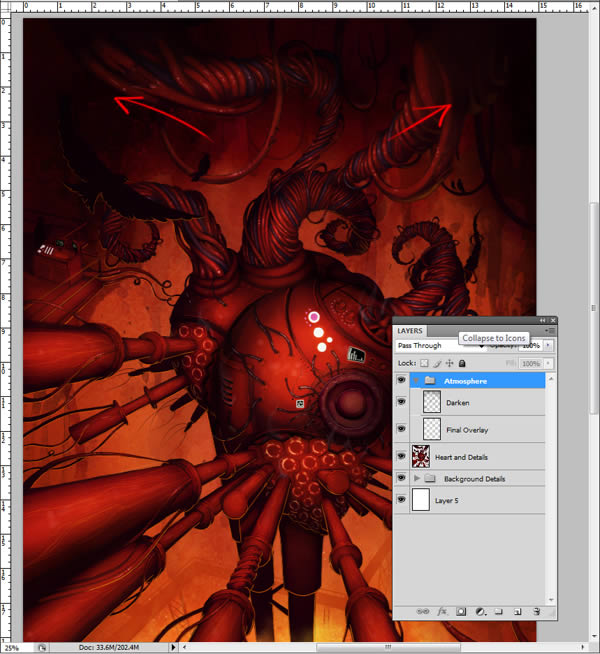
Task: Click the canvas vertical scrollbar thumb
Action: point(594,308)
